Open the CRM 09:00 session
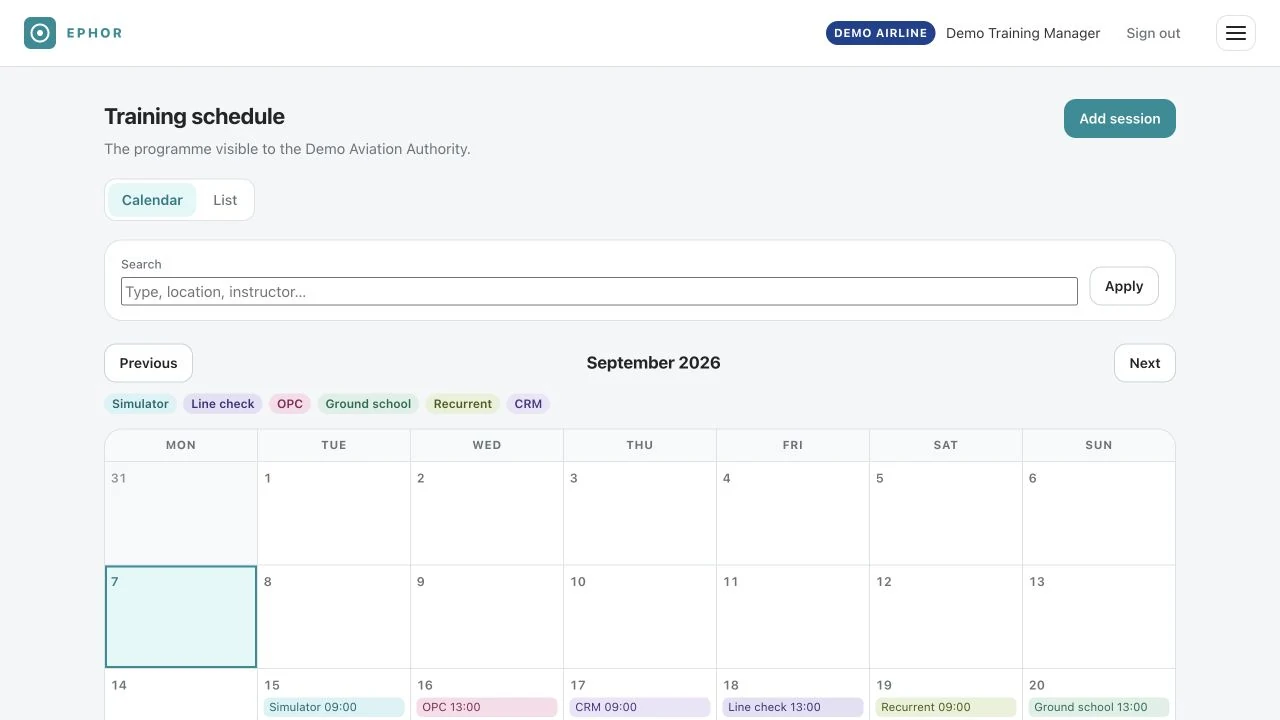This screenshot has height=720, width=1280. click(x=640, y=707)
